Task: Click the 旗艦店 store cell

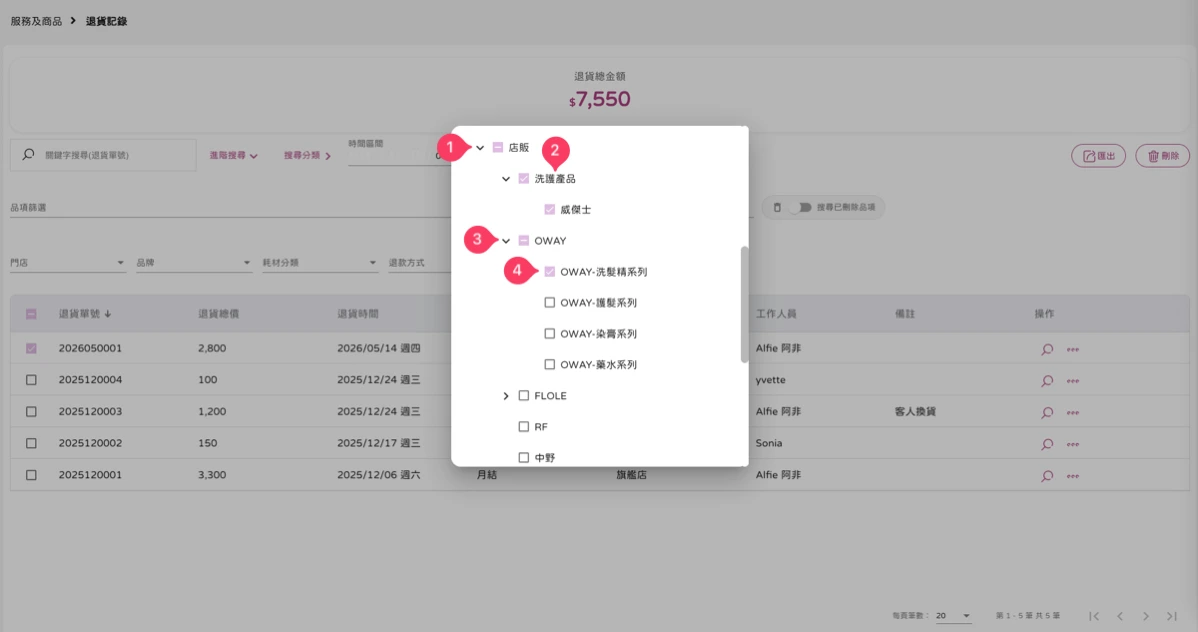Action: [631, 475]
